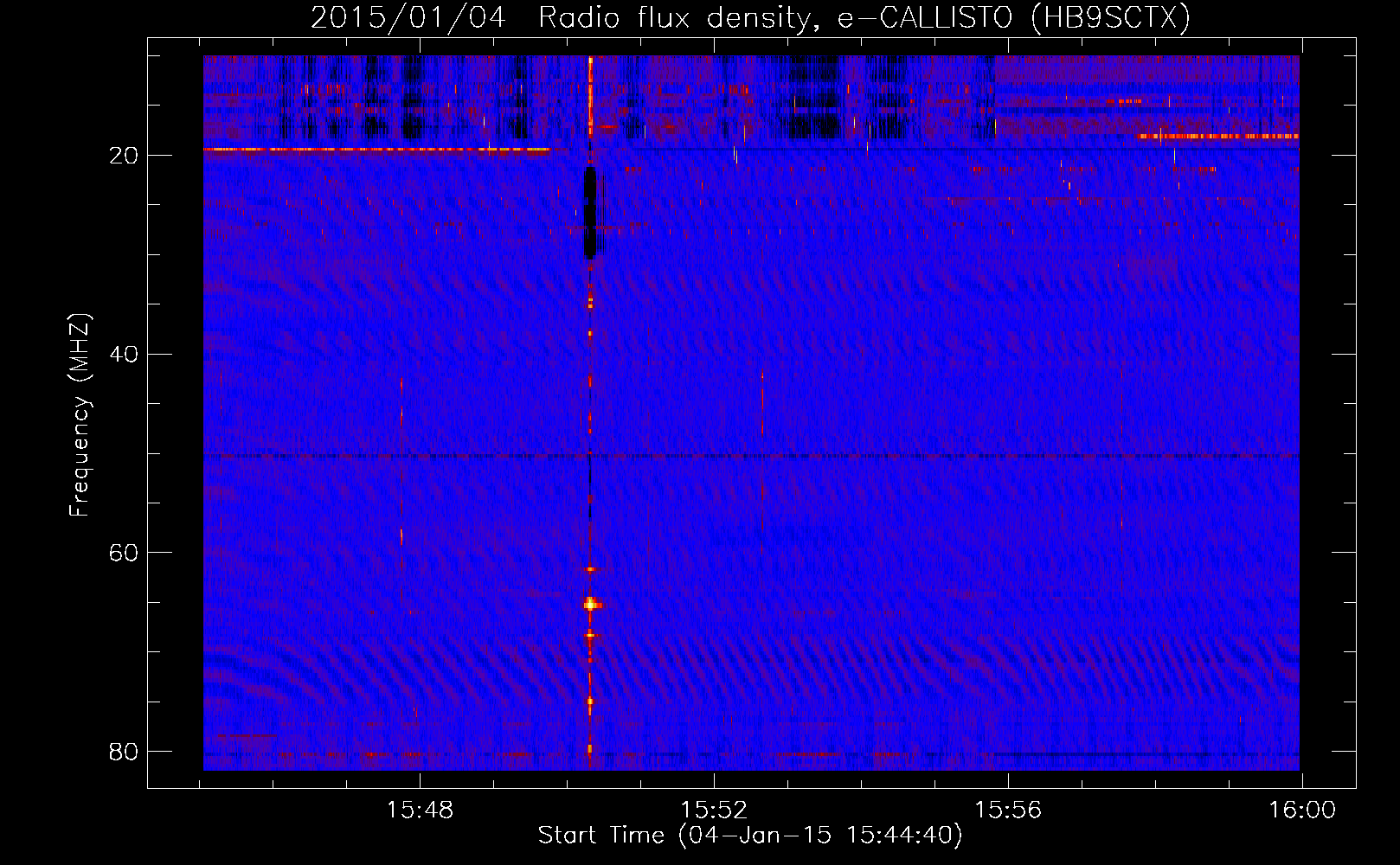Click the "16:00" time tick label
The height and width of the screenshot is (865, 1400).
(1302, 811)
